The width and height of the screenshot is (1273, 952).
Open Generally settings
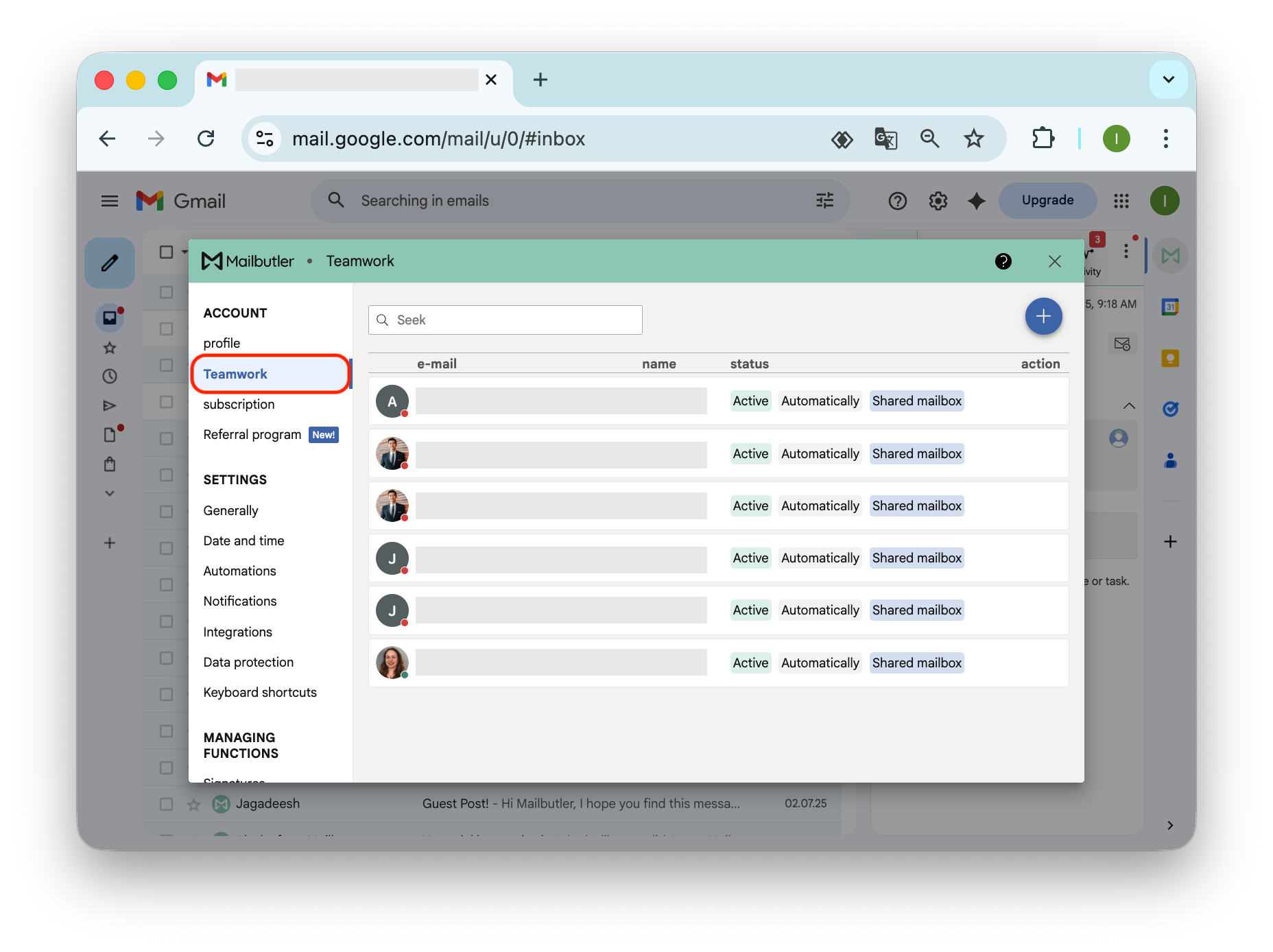coord(230,510)
